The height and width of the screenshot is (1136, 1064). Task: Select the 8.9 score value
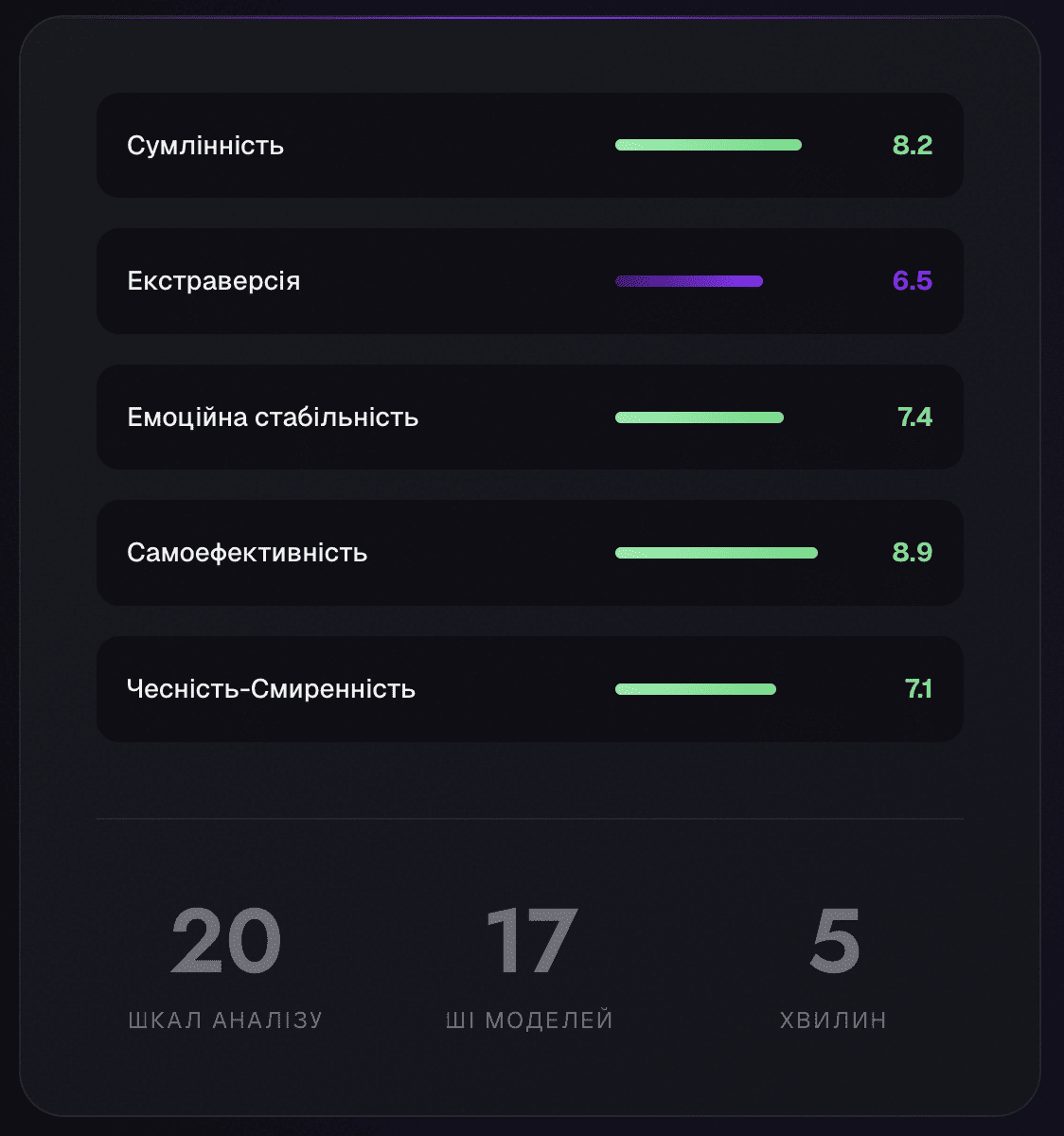pyautogui.click(x=912, y=553)
